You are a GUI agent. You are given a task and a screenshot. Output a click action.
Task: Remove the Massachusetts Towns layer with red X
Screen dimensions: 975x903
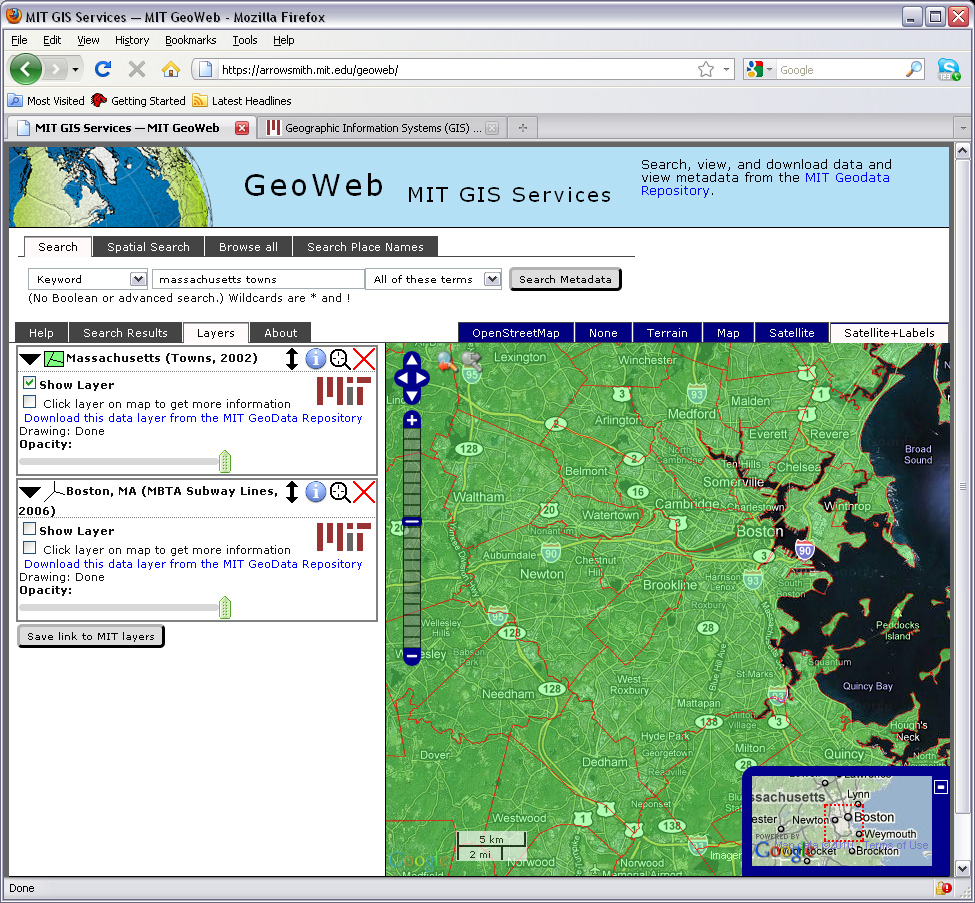[x=363, y=358]
